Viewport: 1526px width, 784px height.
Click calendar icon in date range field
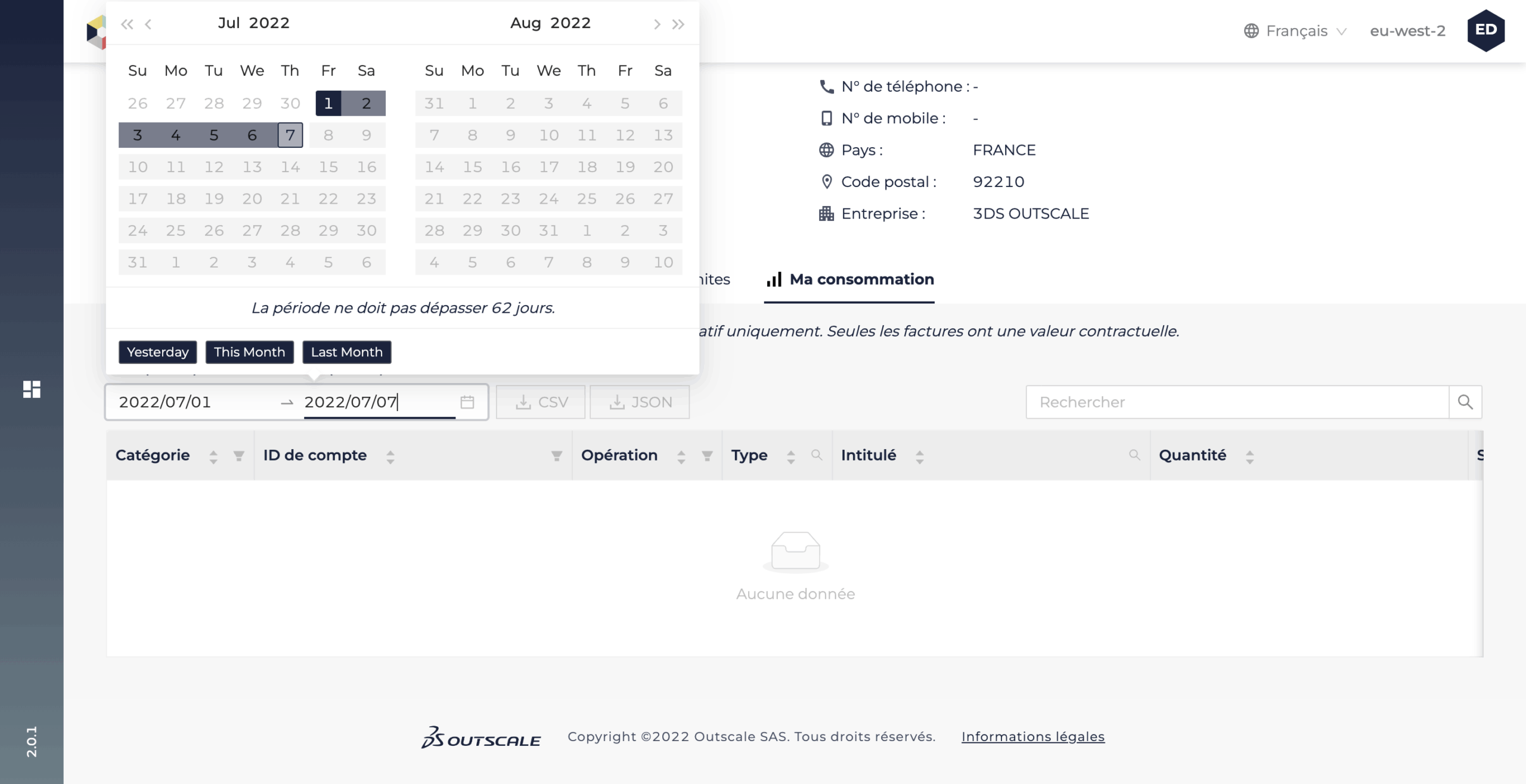tap(467, 402)
